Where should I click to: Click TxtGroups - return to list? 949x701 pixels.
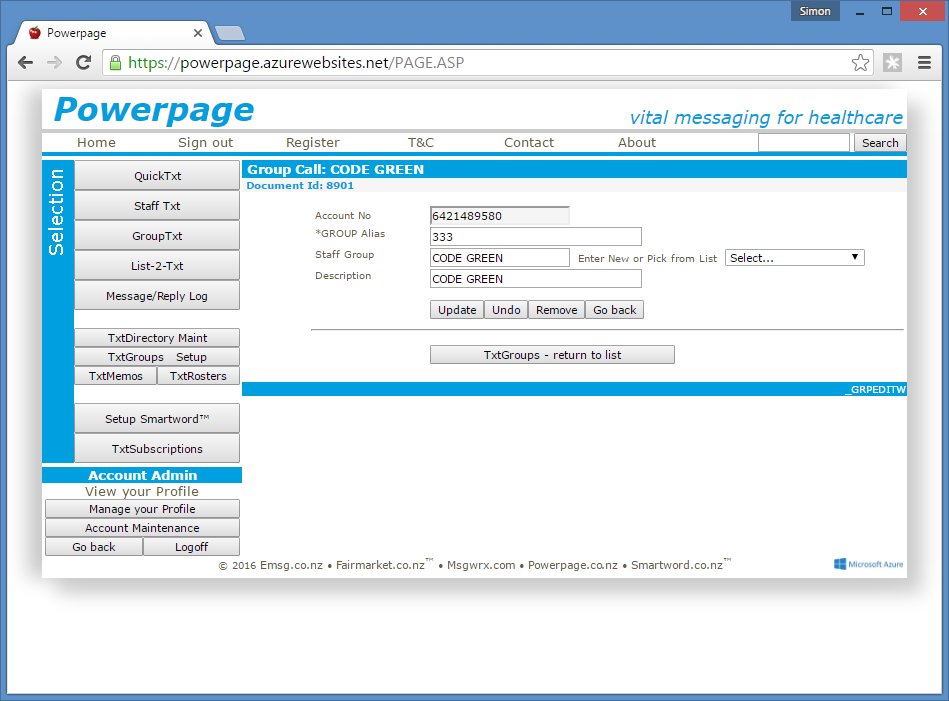(552, 355)
